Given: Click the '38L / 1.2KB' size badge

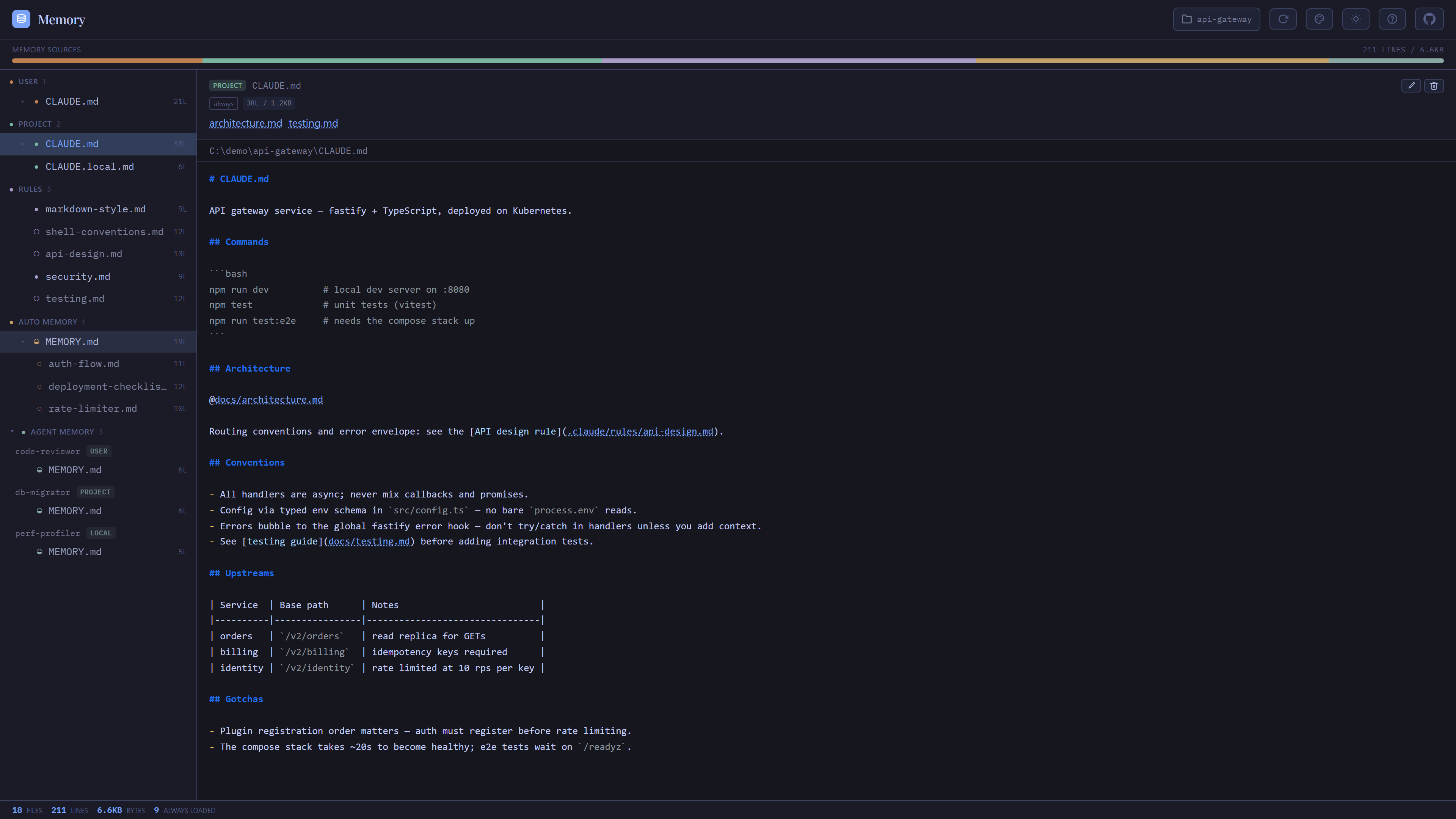Looking at the screenshot, I should (269, 104).
